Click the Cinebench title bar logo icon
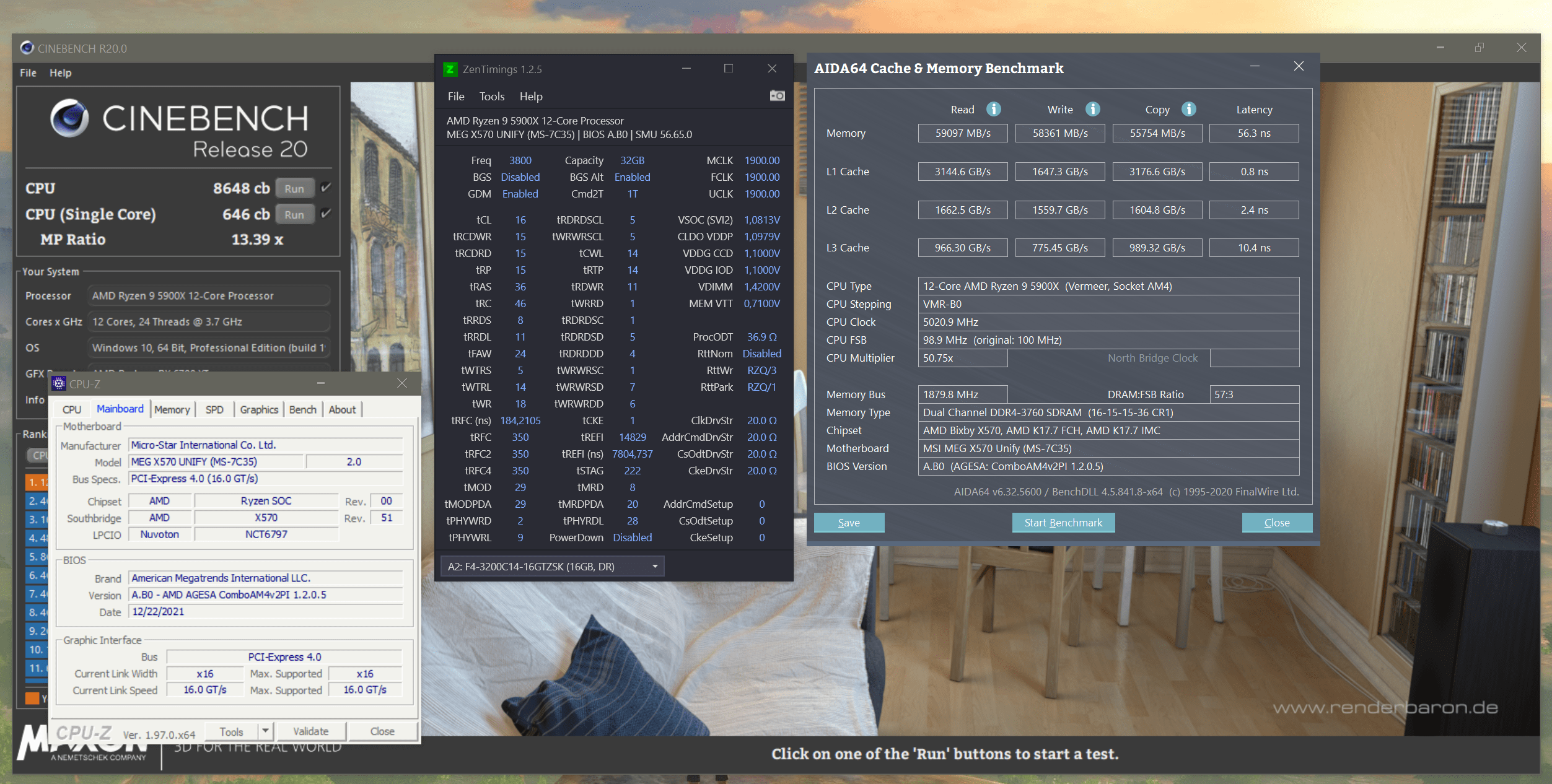This screenshot has height=784, width=1552. 27,48
